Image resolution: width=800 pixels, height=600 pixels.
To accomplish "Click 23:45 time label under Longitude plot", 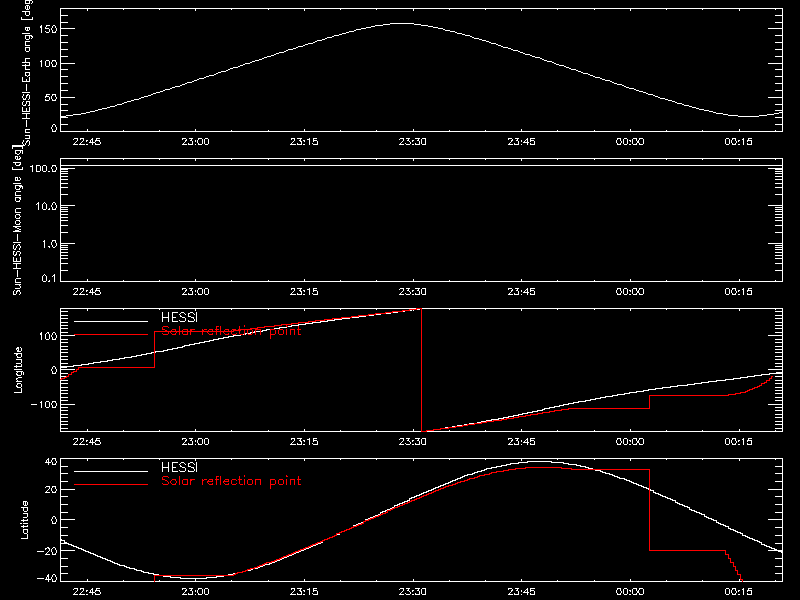I will coord(521,442).
